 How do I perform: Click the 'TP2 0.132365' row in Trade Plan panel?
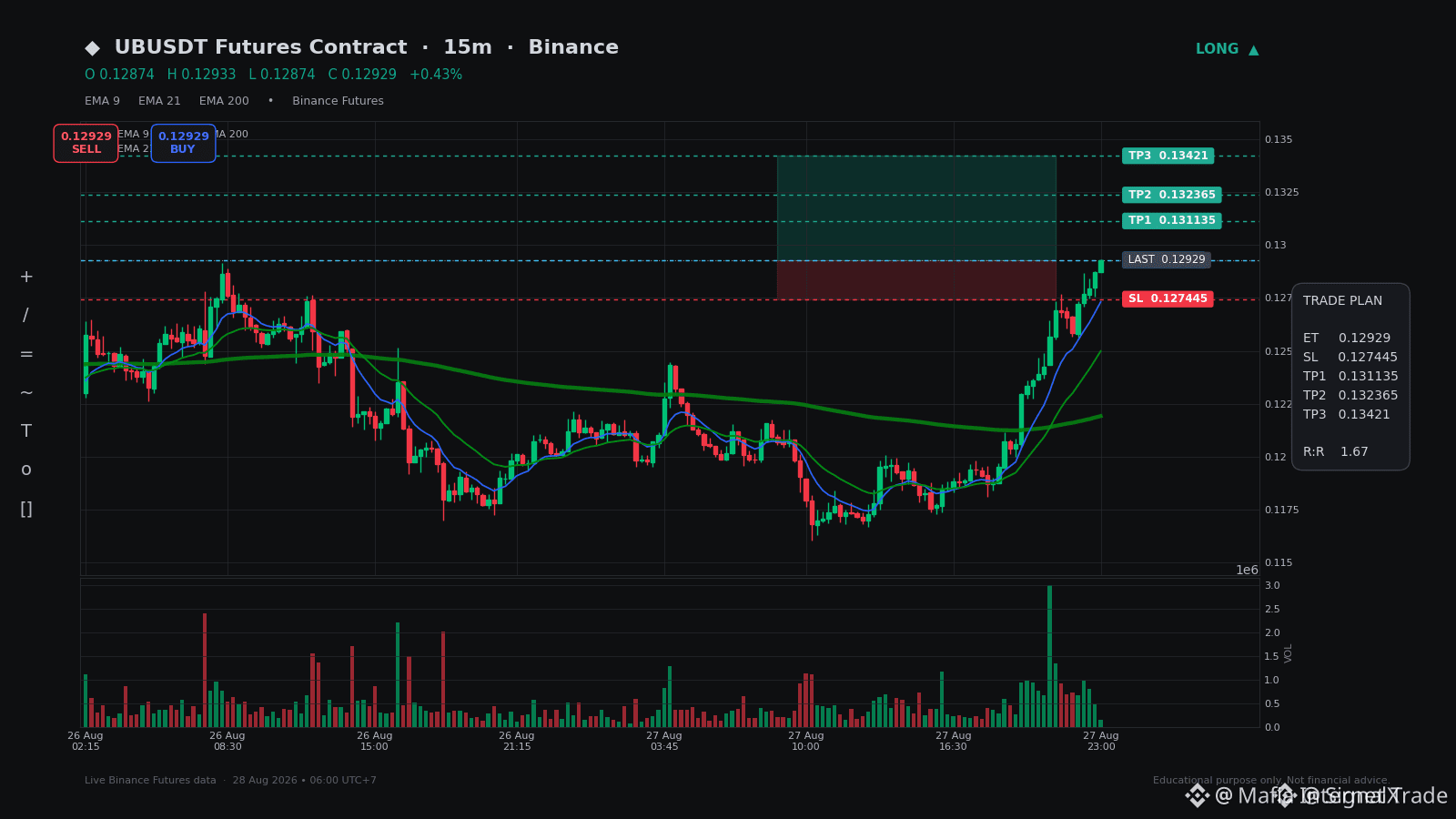[1350, 395]
